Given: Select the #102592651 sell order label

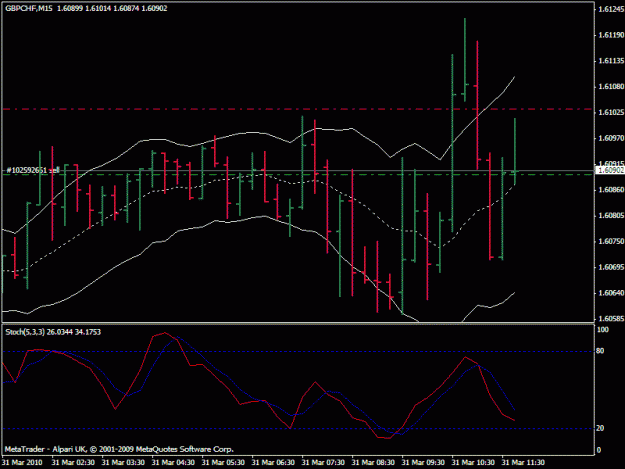Looking at the screenshot, I should click(33, 170).
